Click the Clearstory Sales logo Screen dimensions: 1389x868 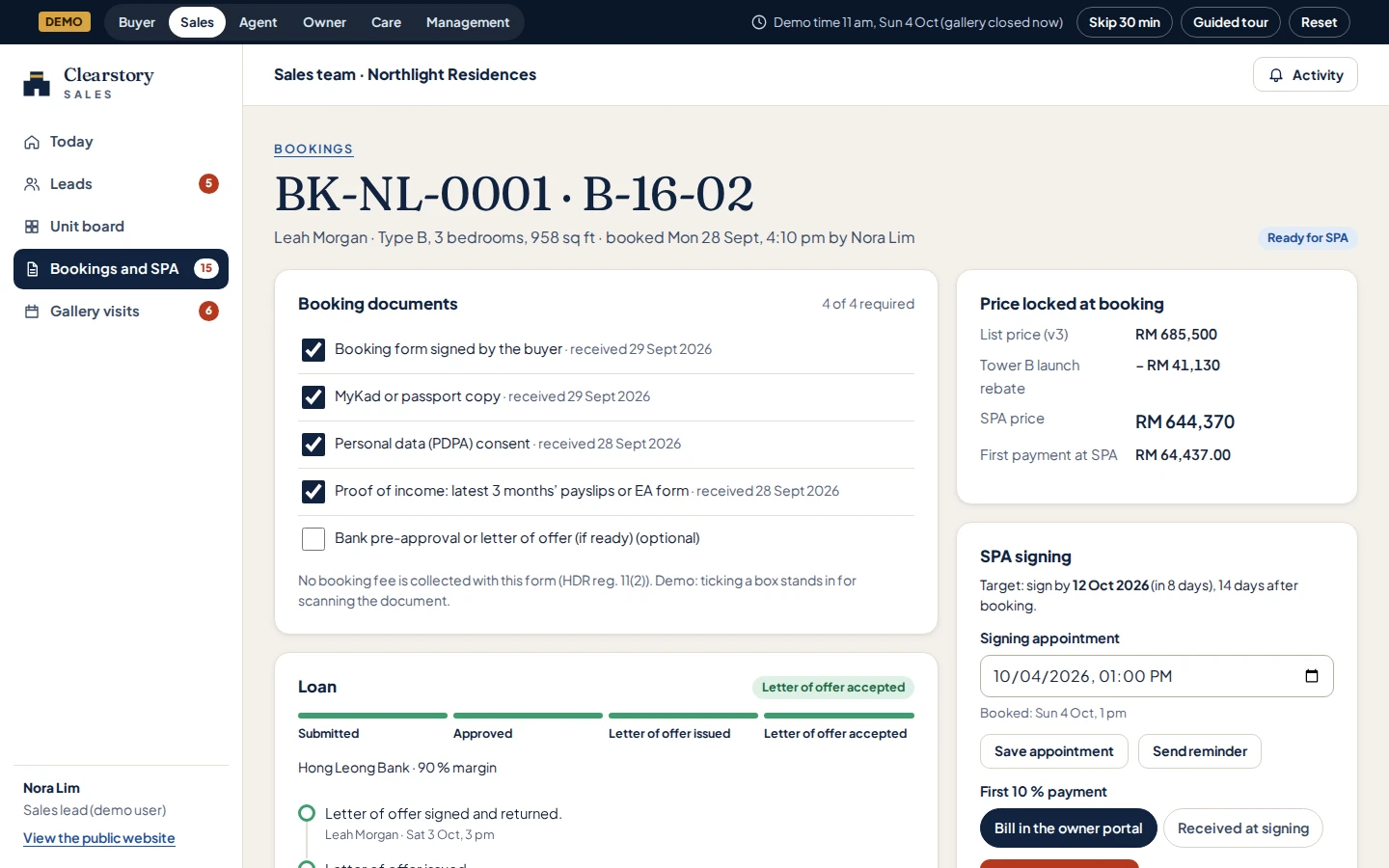89,83
